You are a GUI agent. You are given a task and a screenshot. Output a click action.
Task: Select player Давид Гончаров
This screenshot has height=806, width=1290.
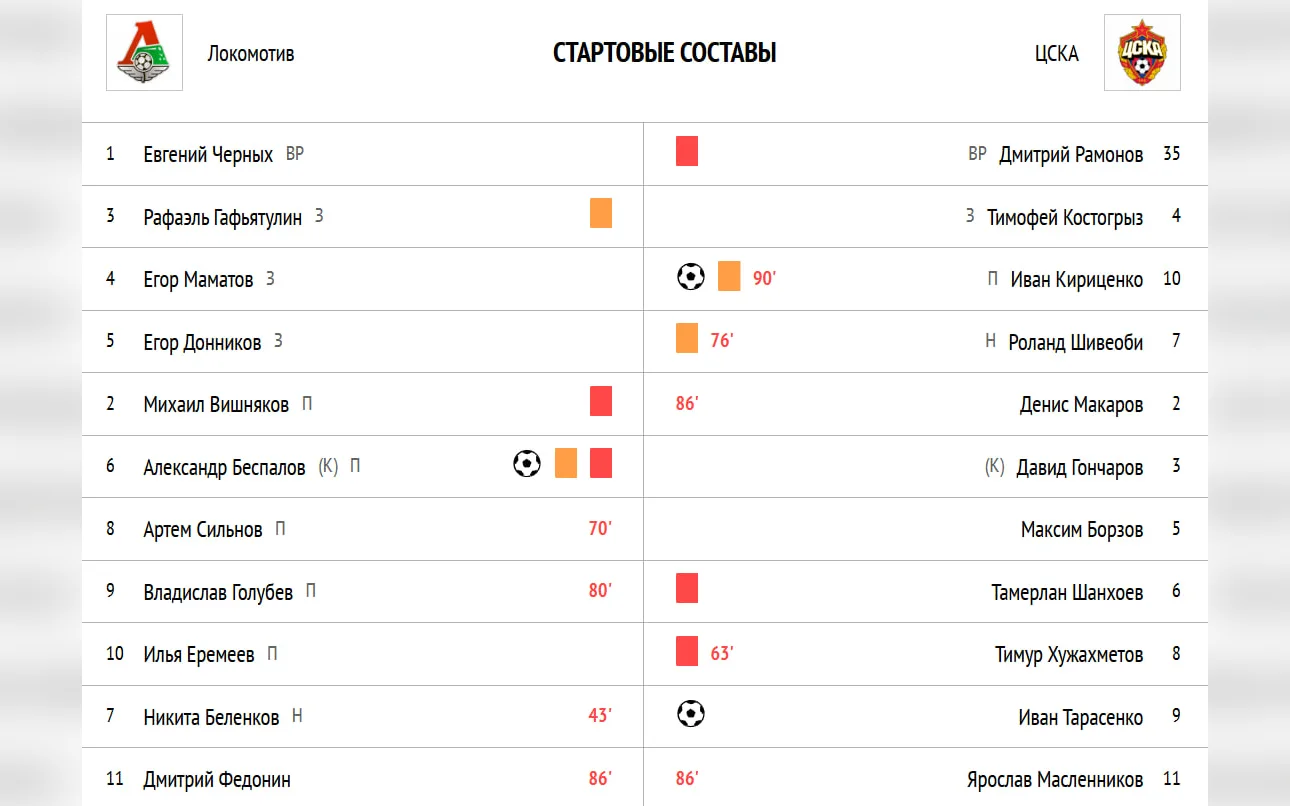[x=1079, y=468]
